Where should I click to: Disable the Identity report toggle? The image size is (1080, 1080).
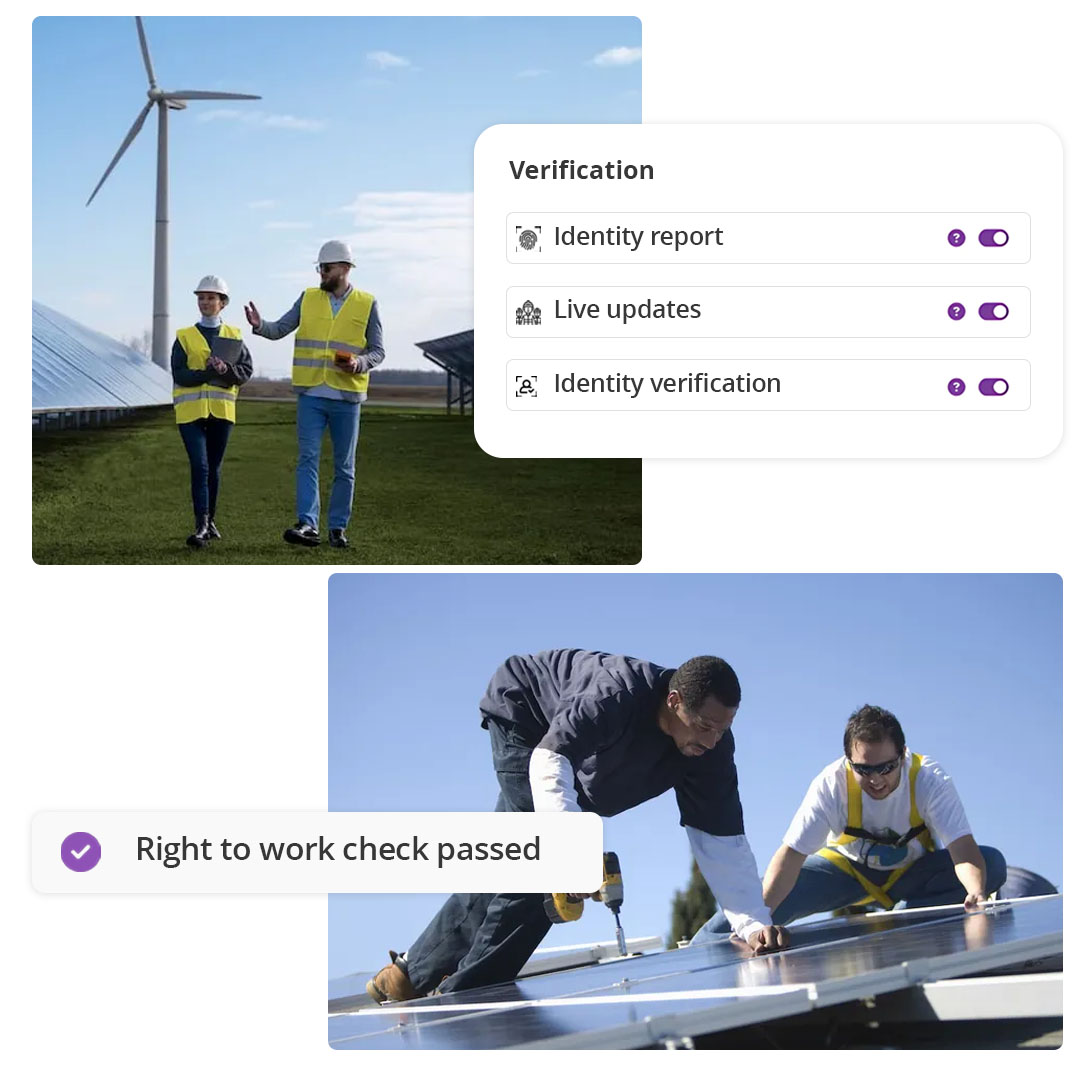coord(993,238)
